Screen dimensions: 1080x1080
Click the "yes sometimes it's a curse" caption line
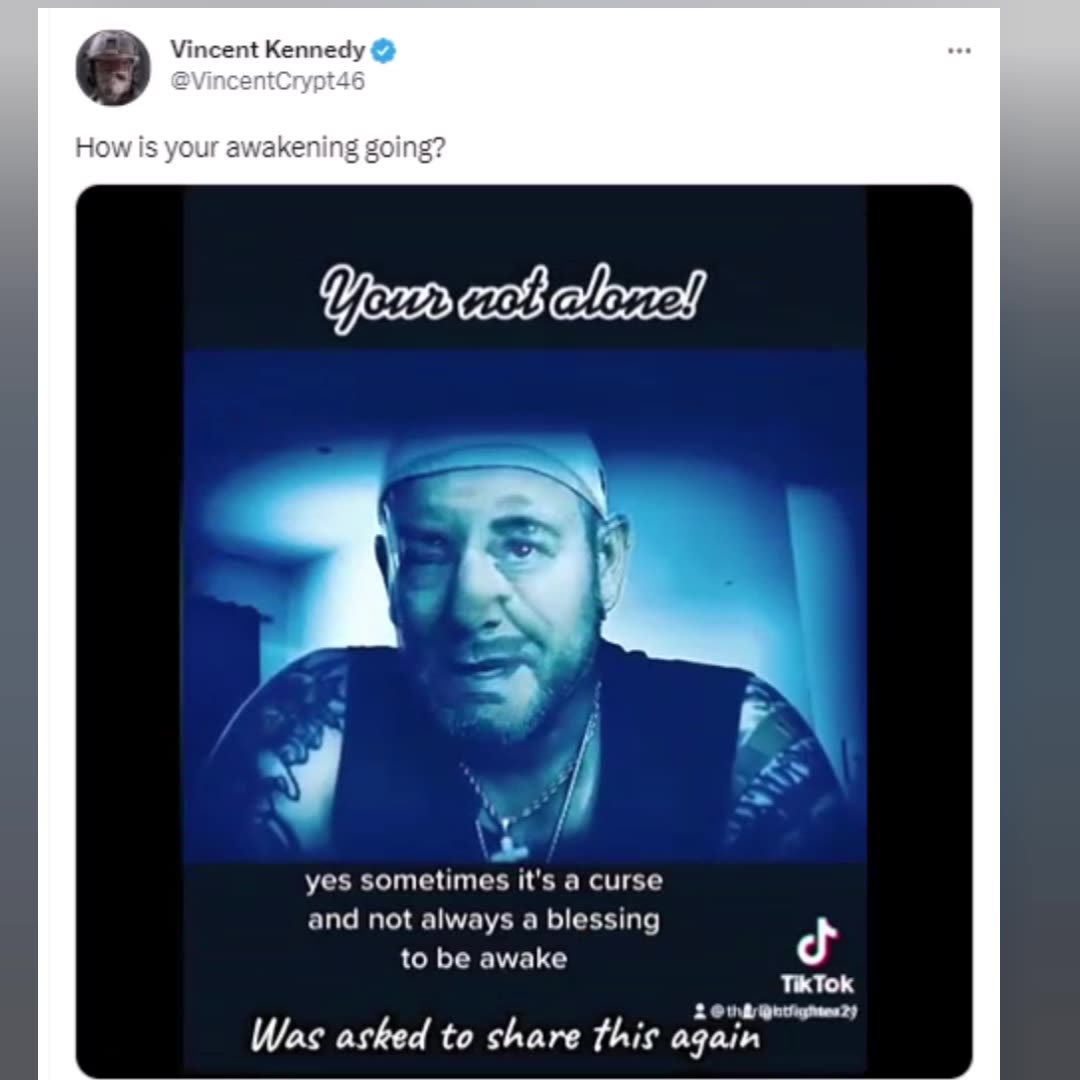point(484,881)
